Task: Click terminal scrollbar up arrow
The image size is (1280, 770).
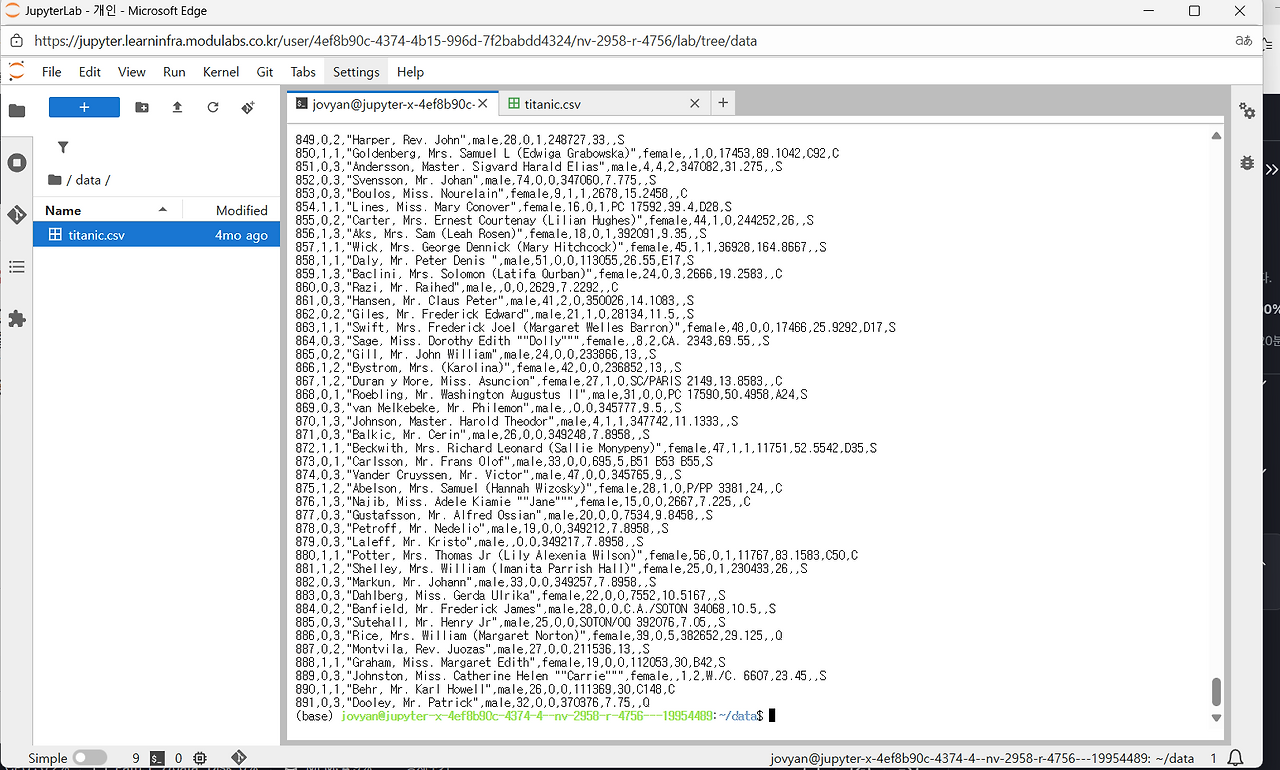Action: pyautogui.click(x=1216, y=136)
